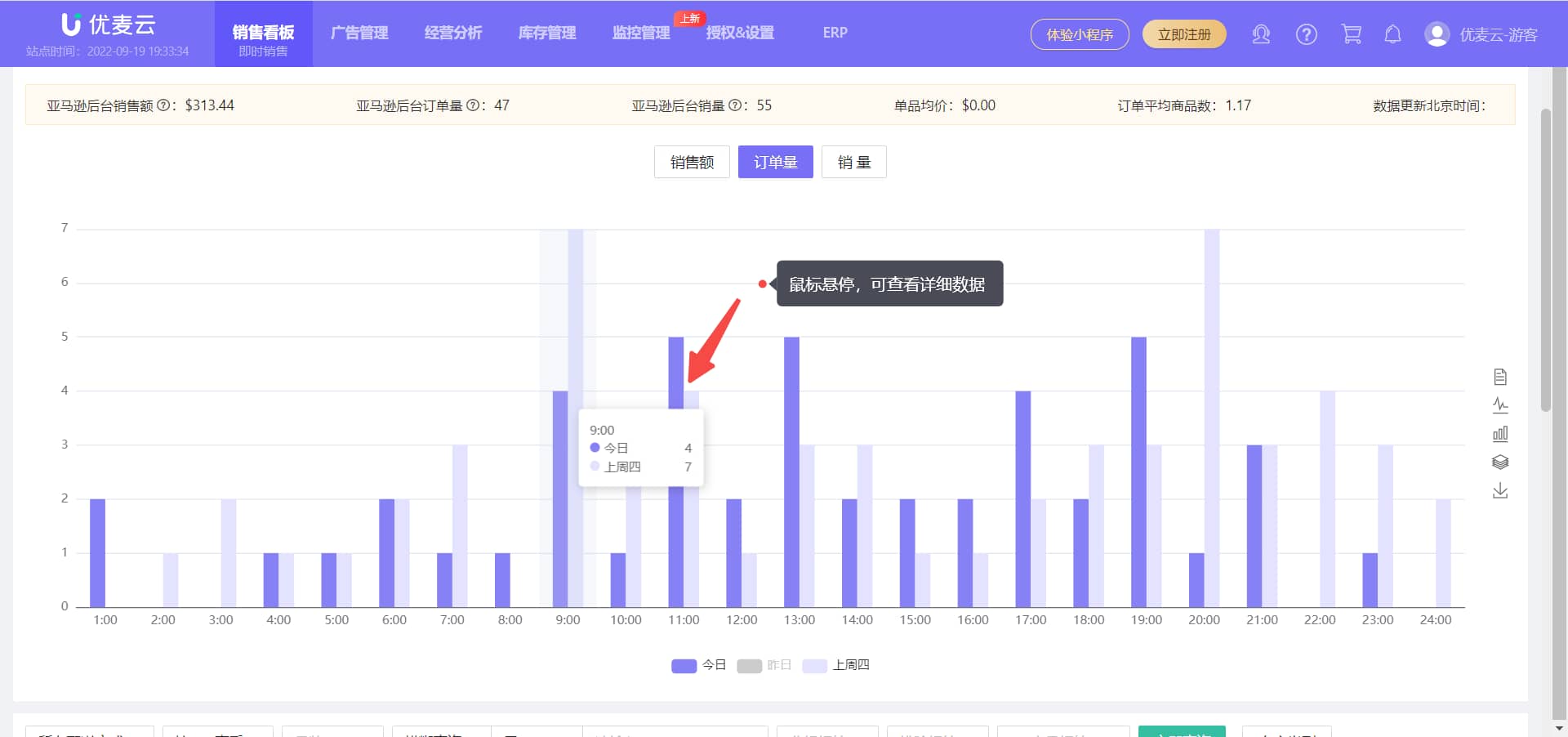
Task: Open the 广告管理 menu
Action: (x=359, y=33)
